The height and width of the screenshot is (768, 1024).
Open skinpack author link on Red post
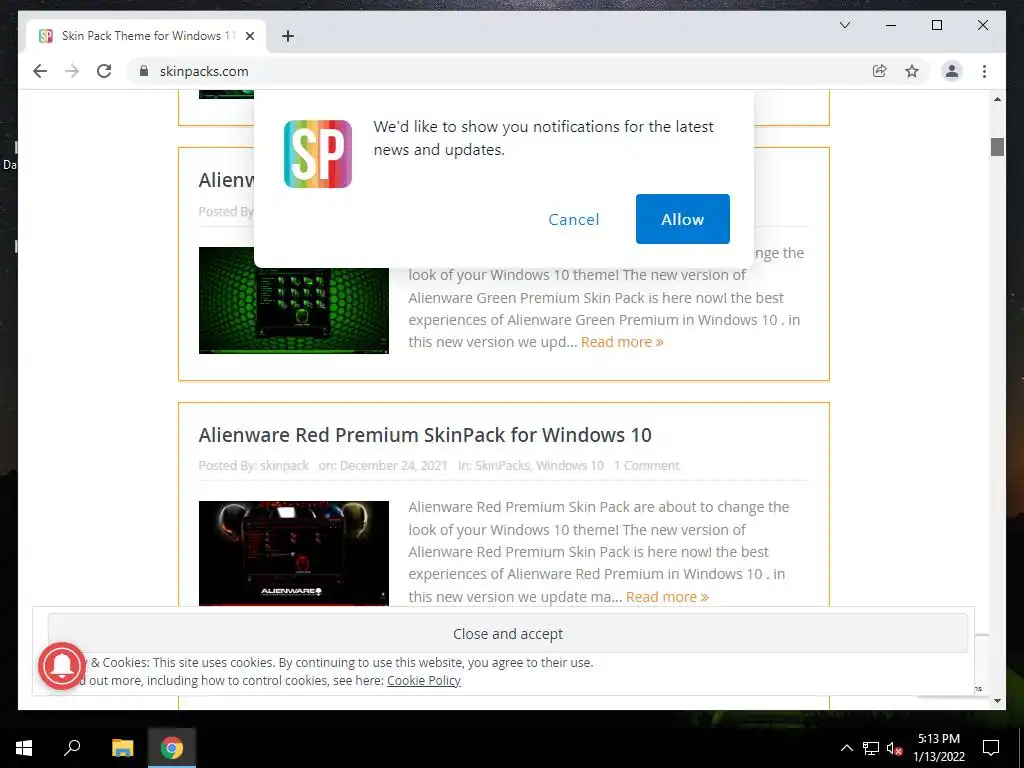[284, 466]
